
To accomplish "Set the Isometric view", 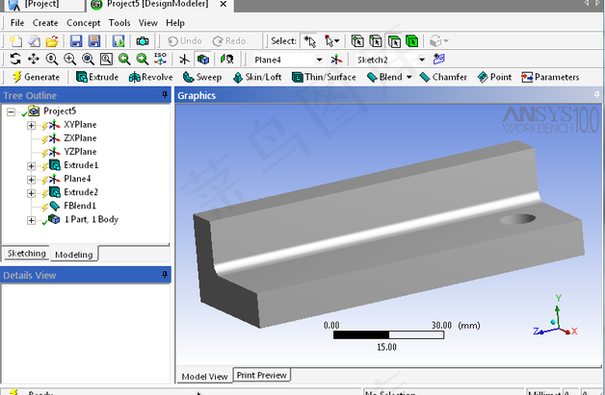I will pyautogui.click(x=160, y=59).
